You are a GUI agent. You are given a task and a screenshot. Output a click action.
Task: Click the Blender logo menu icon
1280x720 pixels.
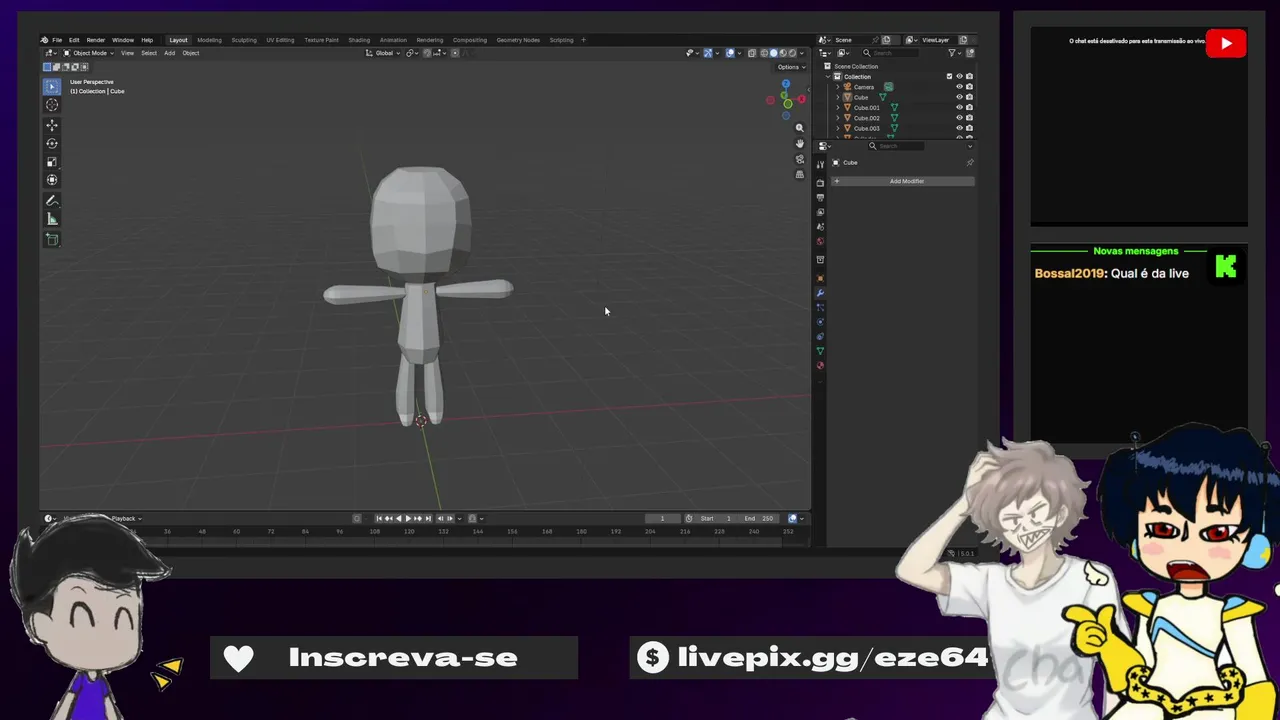45,40
